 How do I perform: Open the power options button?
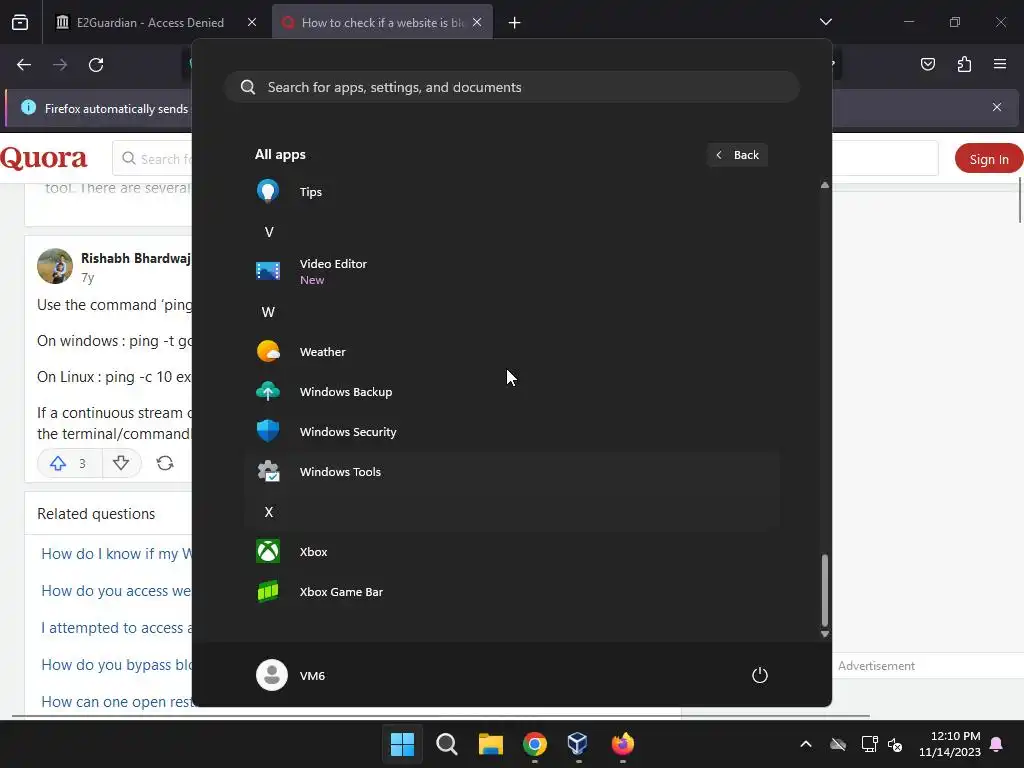coord(760,675)
